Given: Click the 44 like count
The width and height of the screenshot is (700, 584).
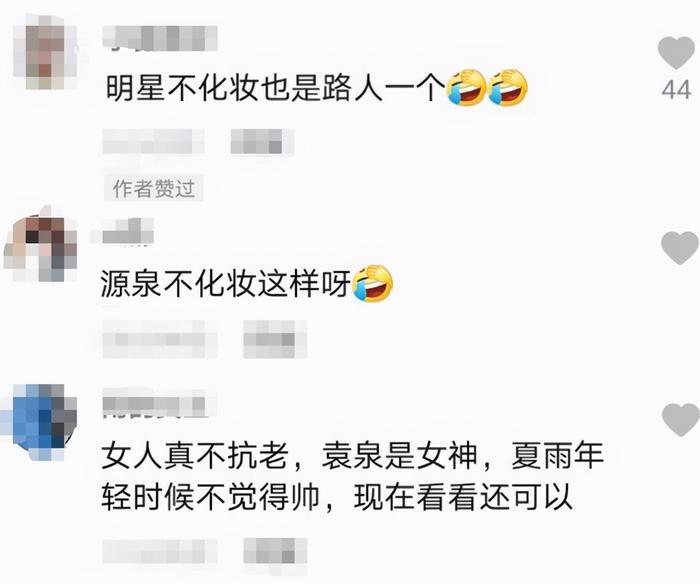Looking at the screenshot, I should [677, 90].
